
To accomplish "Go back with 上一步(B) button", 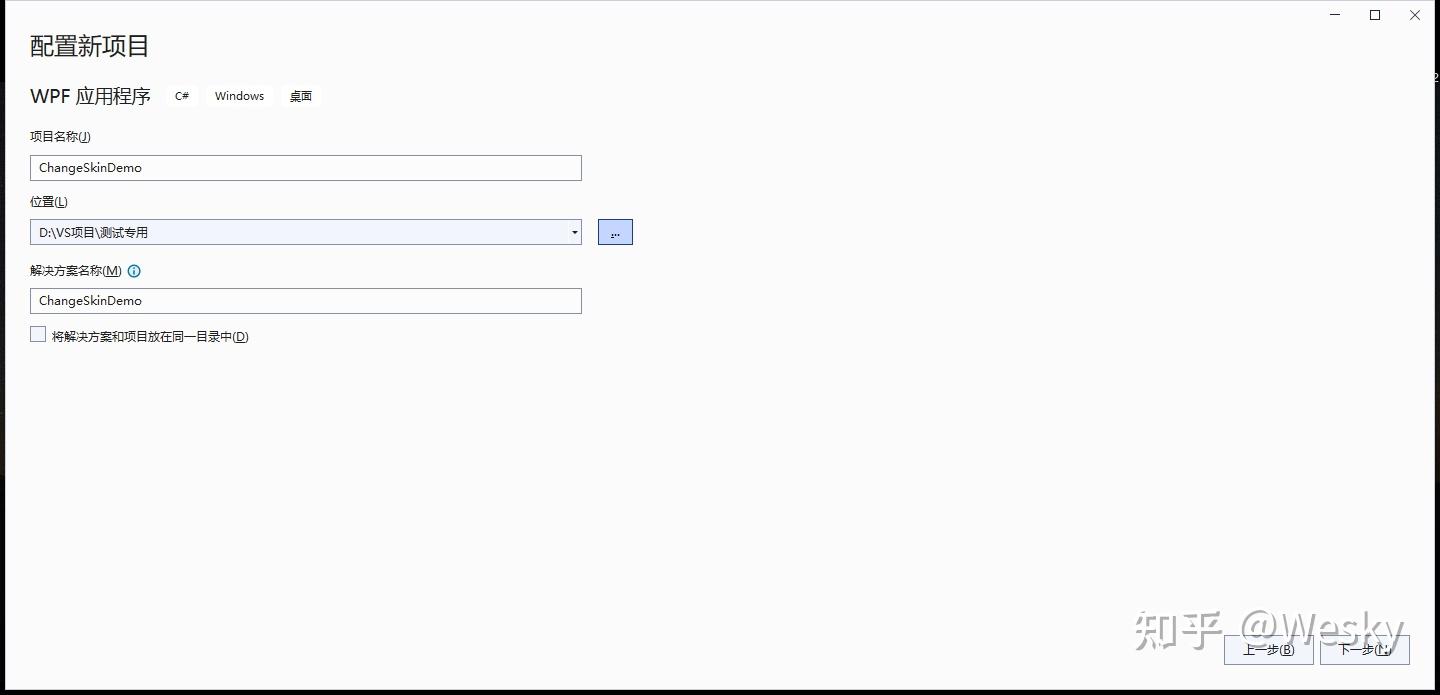I will tap(1269, 650).
